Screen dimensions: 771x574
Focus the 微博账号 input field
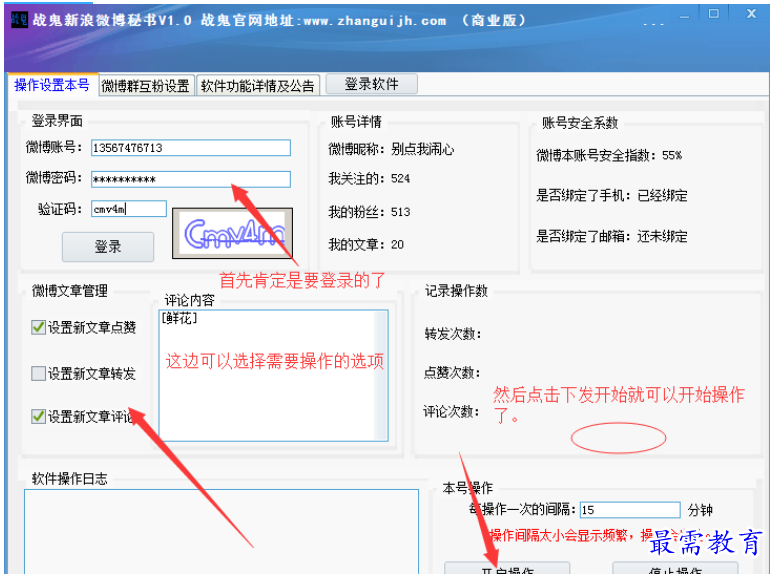[191, 148]
